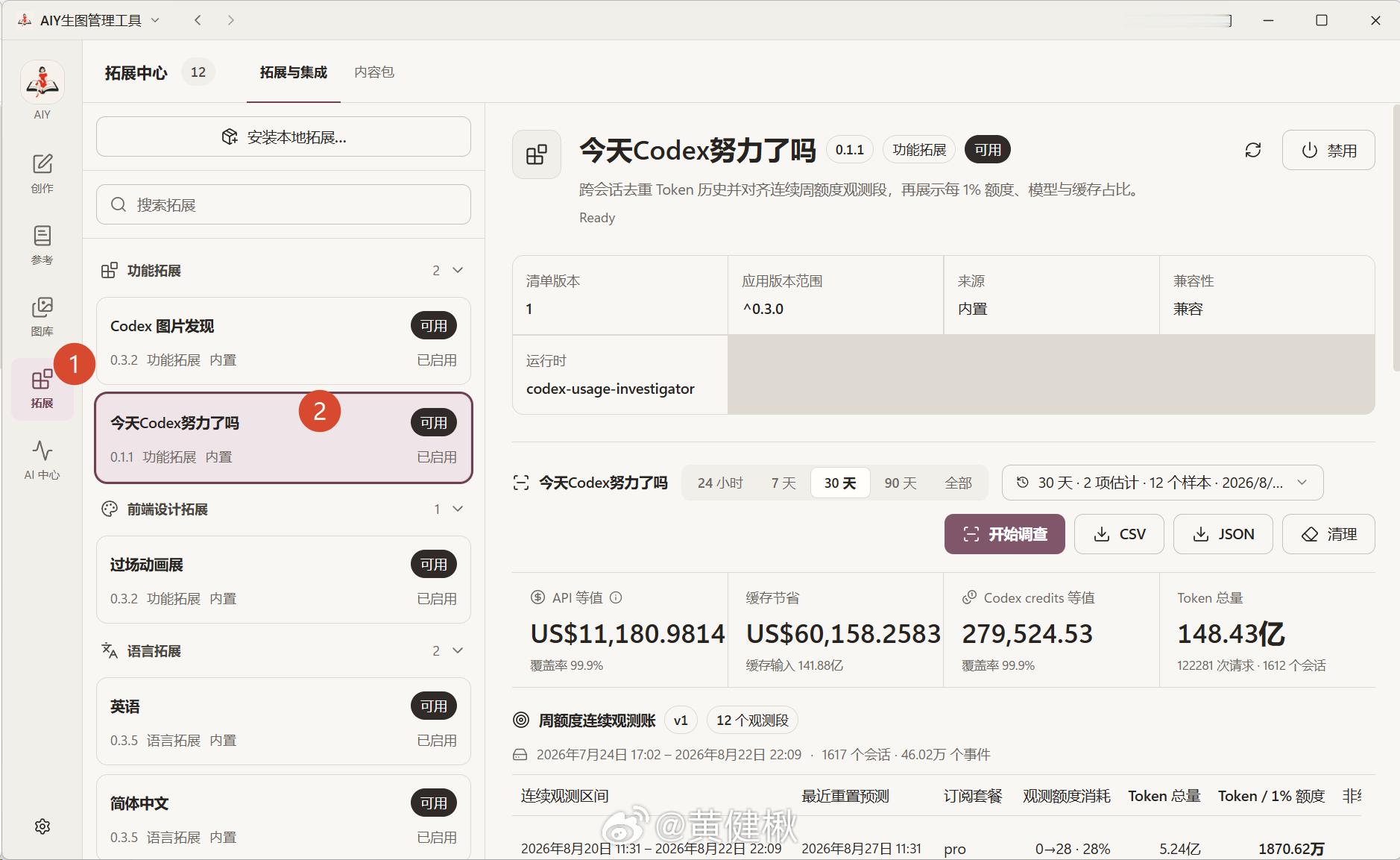The image size is (1400, 860).
Task: Select the 30 天 time range
Action: pos(840,483)
